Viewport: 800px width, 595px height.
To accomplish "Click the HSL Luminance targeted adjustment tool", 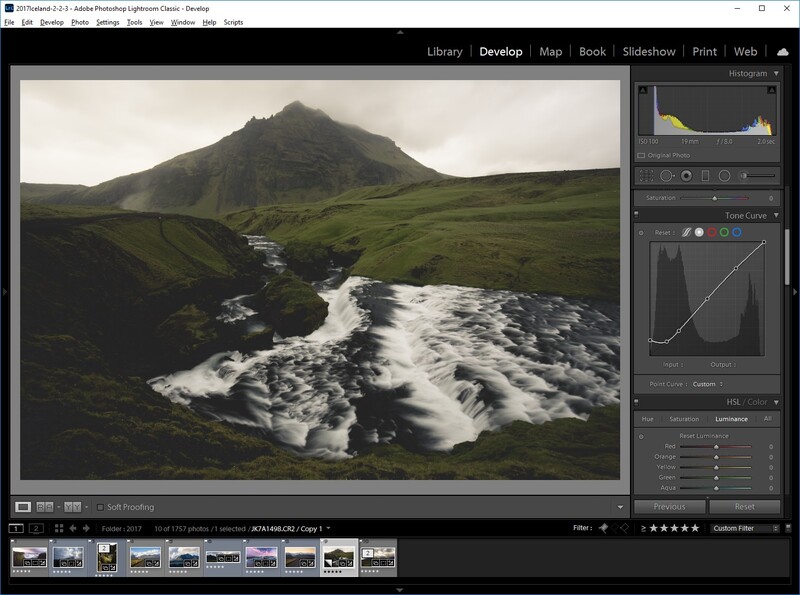I will tap(641, 437).
